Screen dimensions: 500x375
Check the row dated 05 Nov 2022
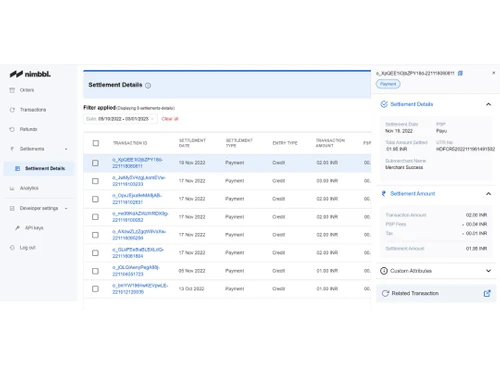(x=95, y=271)
